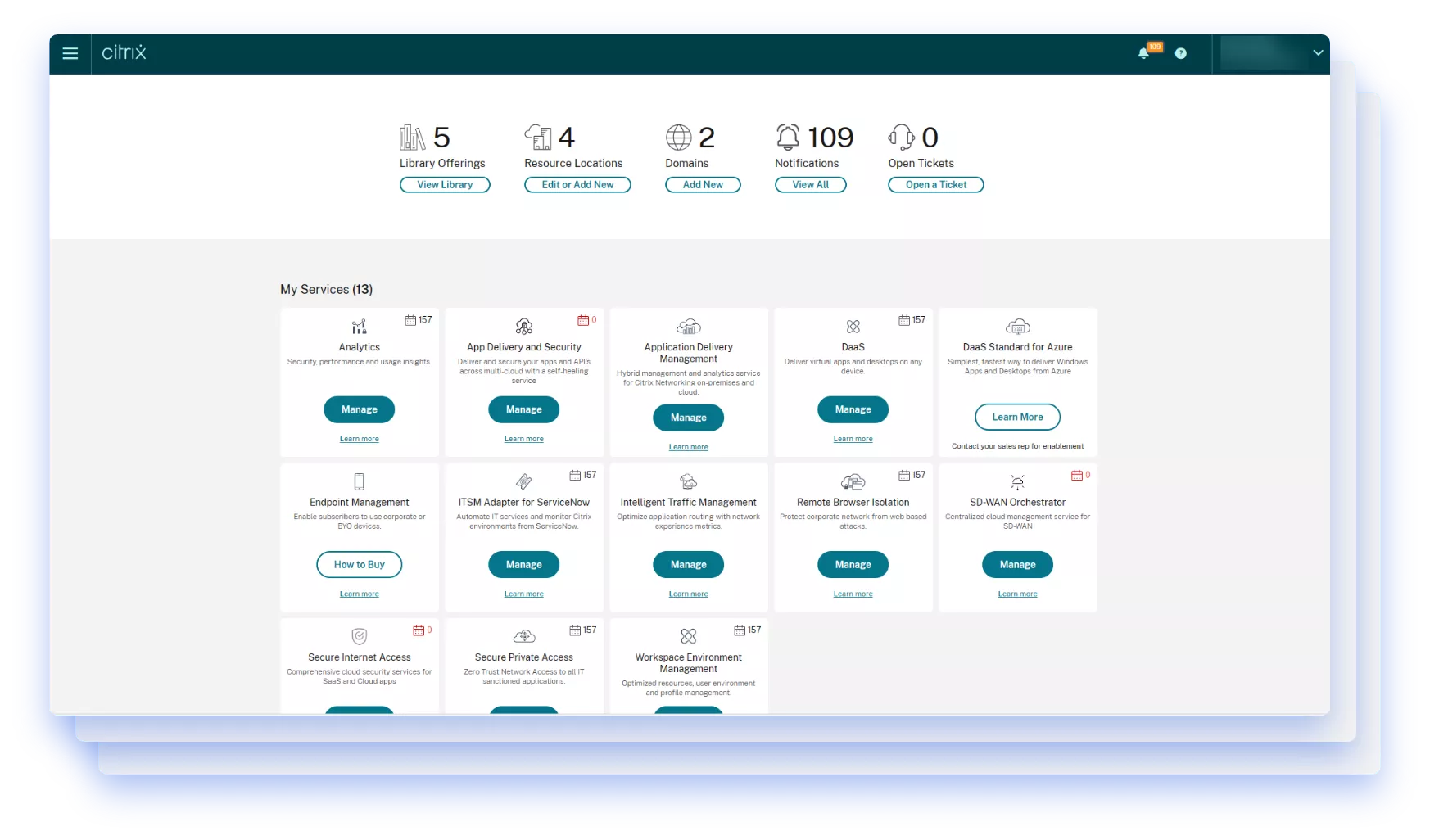1430x840 pixels.
Task: Click the DaaS Standard for Azure icon
Action: tap(1018, 327)
